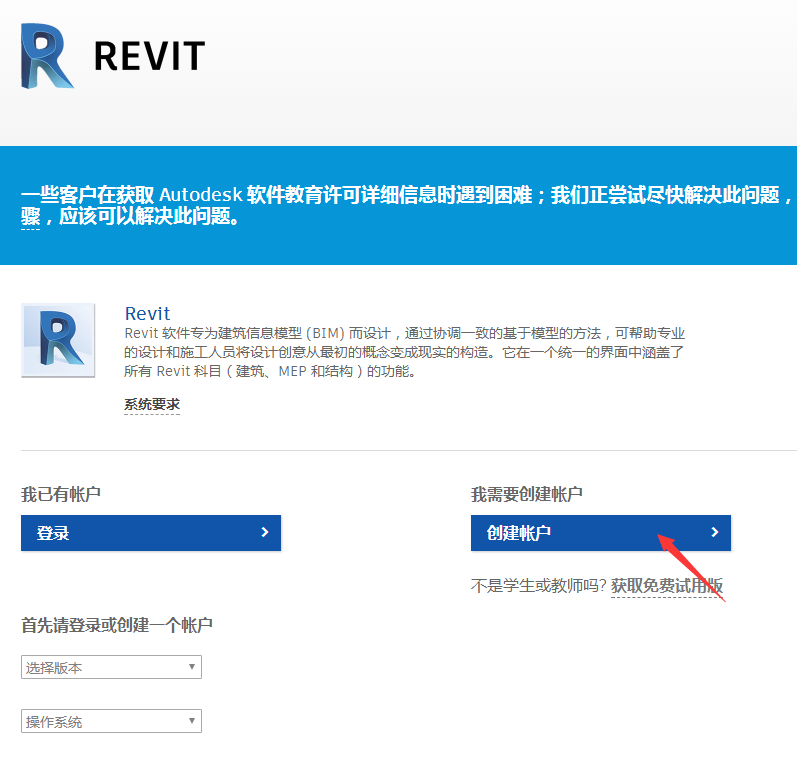Click the Revit product thumbnail image
Viewport: 797px width, 758px height.
(58, 340)
